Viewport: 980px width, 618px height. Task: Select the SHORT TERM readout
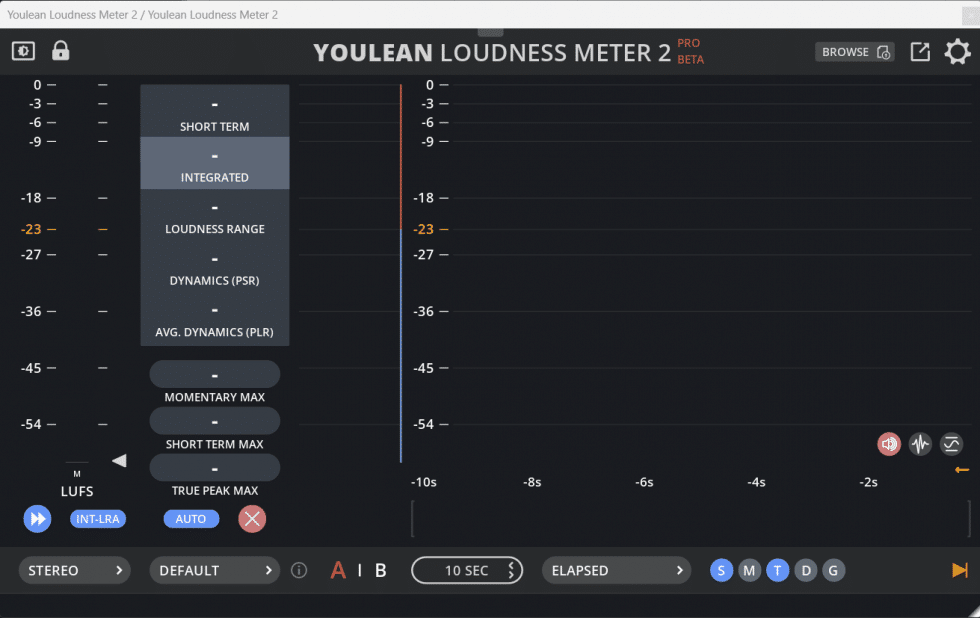pos(214,111)
